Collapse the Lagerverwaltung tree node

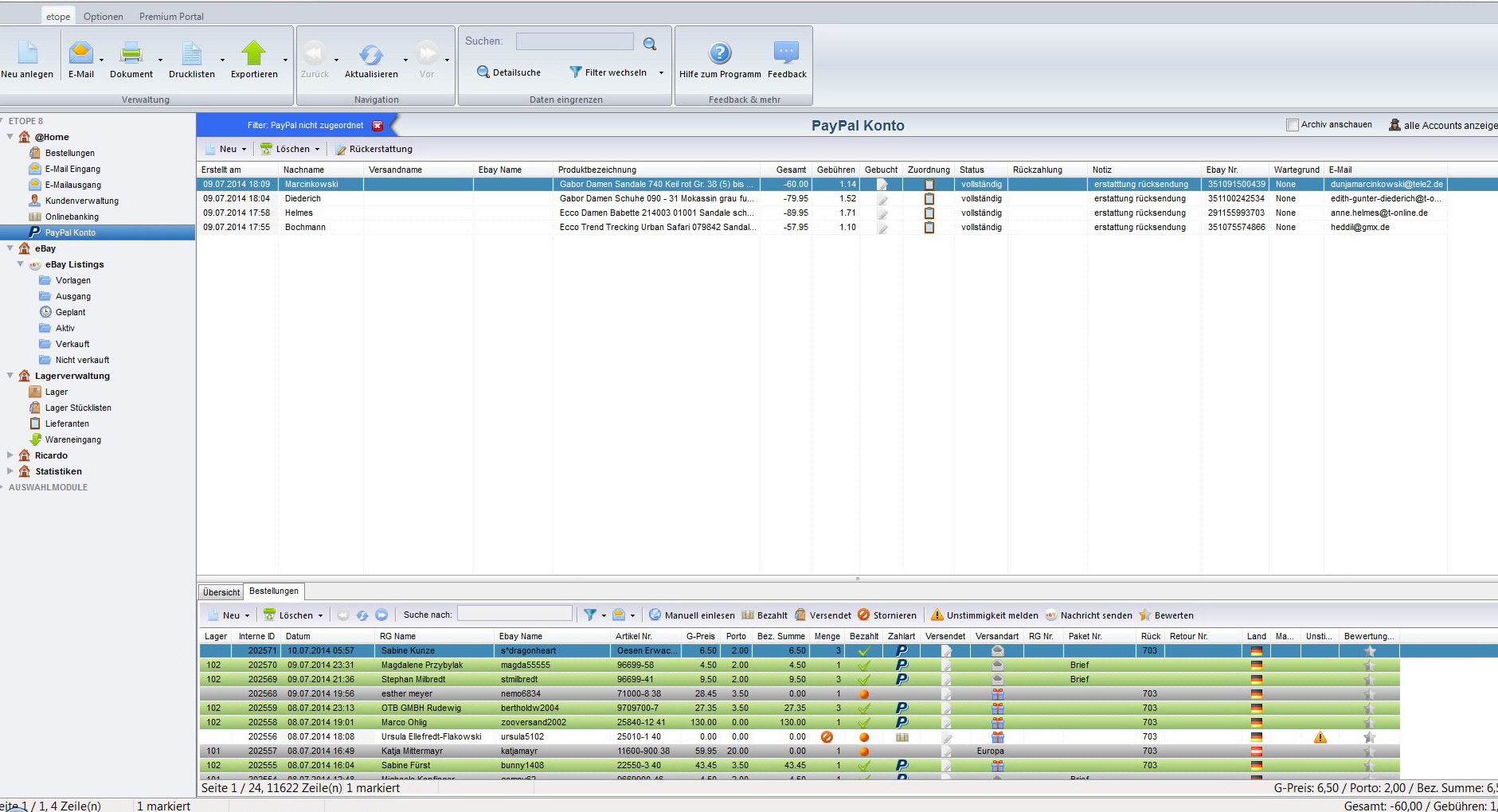pos(10,376)
